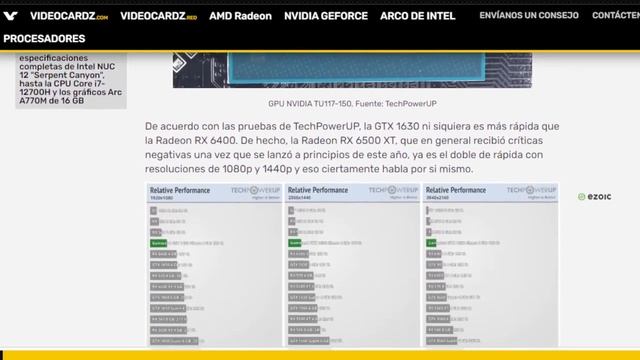
Task: Select AMD Radeon menu item
Action: pos(240,16)
